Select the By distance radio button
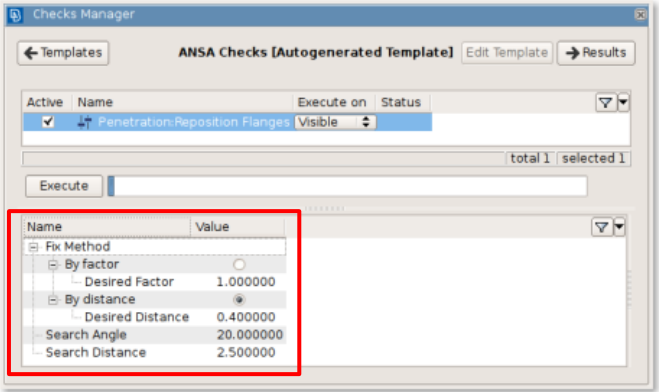This screenshot has height=392, width=659. tap(239, 300)
